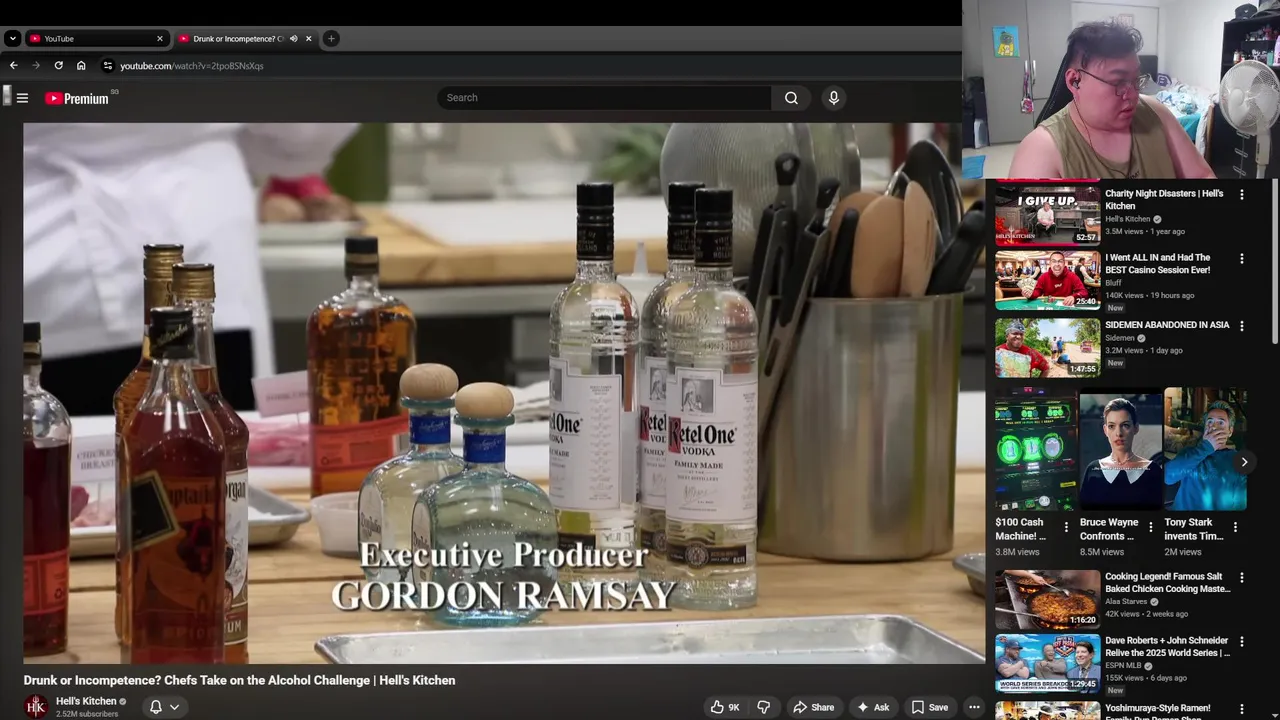This screenshot has height=720, width=1280.
Task: Save video to a playlist
Action: (x=929, y=707)
